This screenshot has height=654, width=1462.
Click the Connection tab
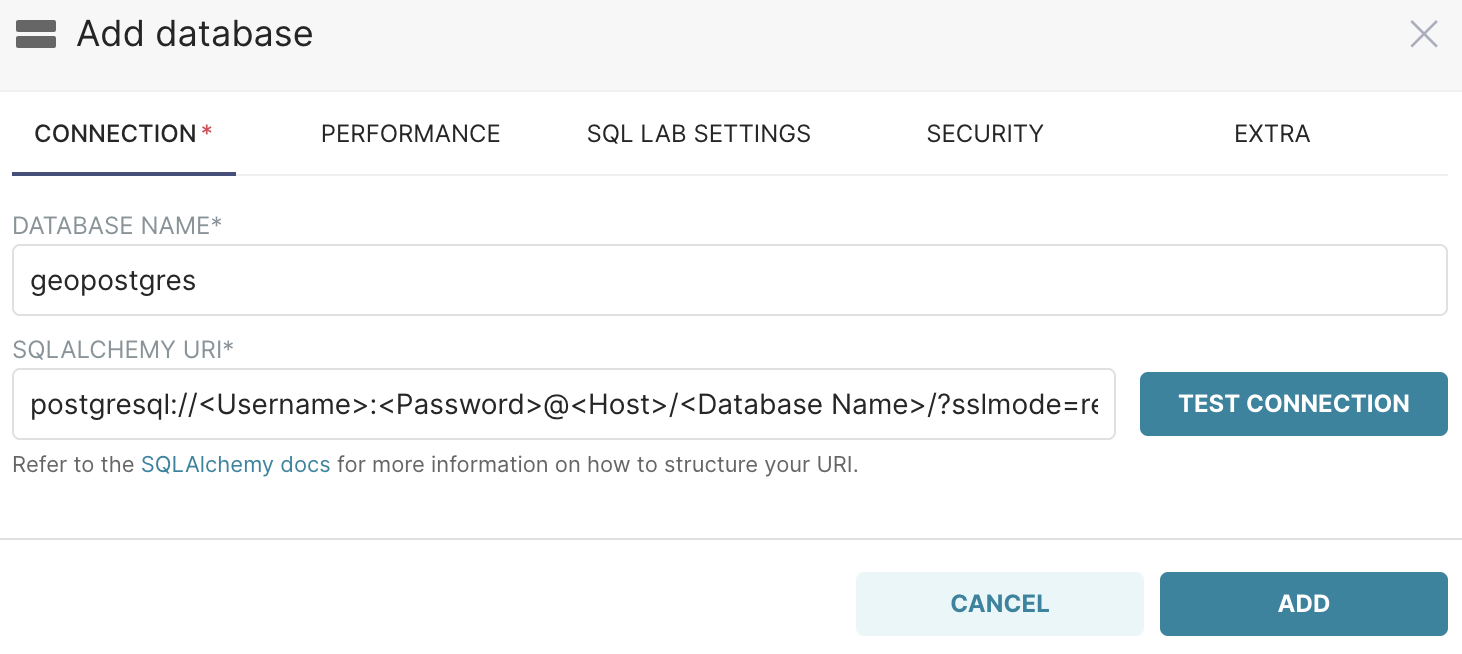click(113, 133)
